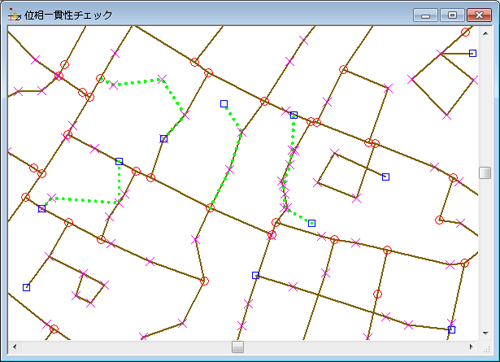The image size is (500, 362).
Task: Select blue square atop the vertical green dotted line
Action: pos(119,162)
